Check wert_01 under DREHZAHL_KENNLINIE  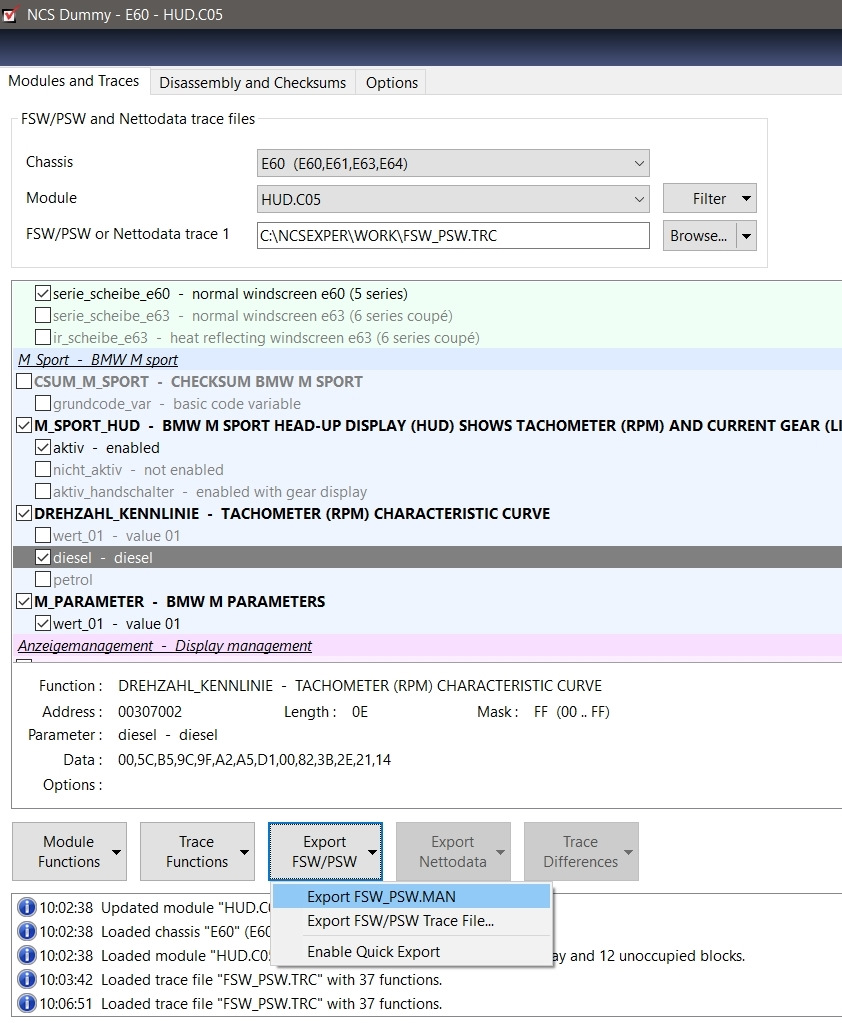43,536
